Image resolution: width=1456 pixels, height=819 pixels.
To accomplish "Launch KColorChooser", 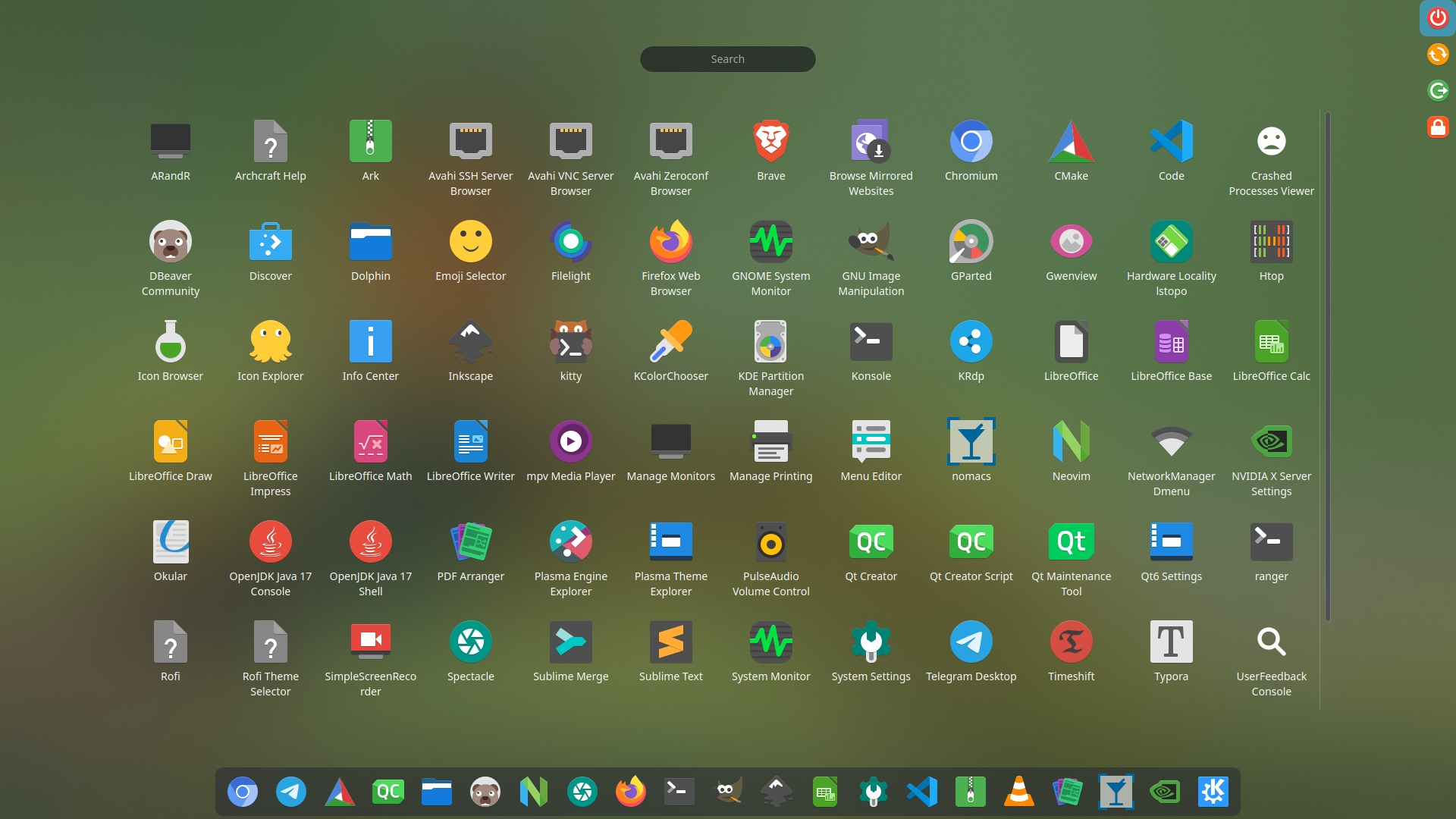I will click(671, 352).
